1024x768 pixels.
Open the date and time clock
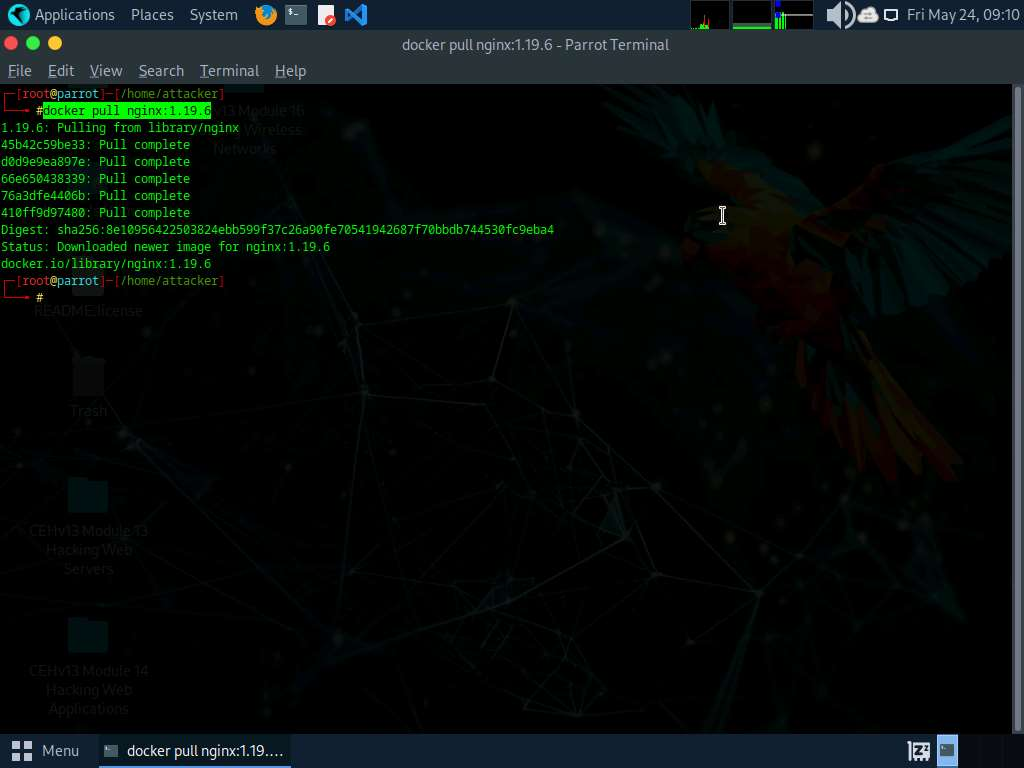[x=962, y=15]
